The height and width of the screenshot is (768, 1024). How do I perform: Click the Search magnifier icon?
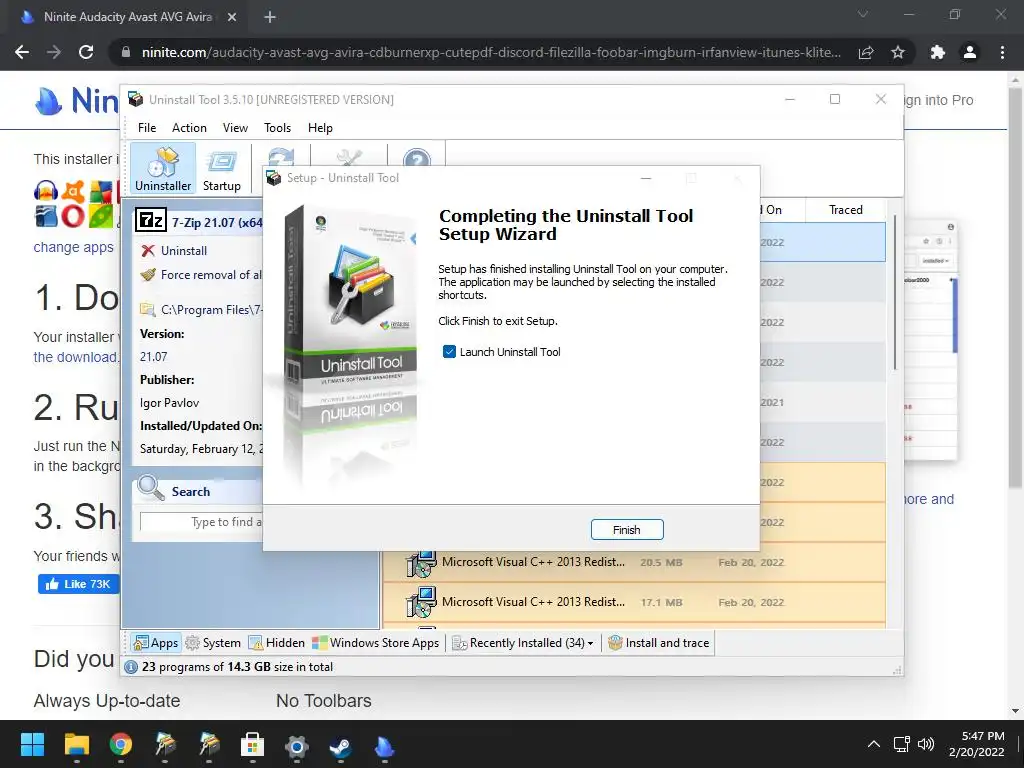[151, 488]
